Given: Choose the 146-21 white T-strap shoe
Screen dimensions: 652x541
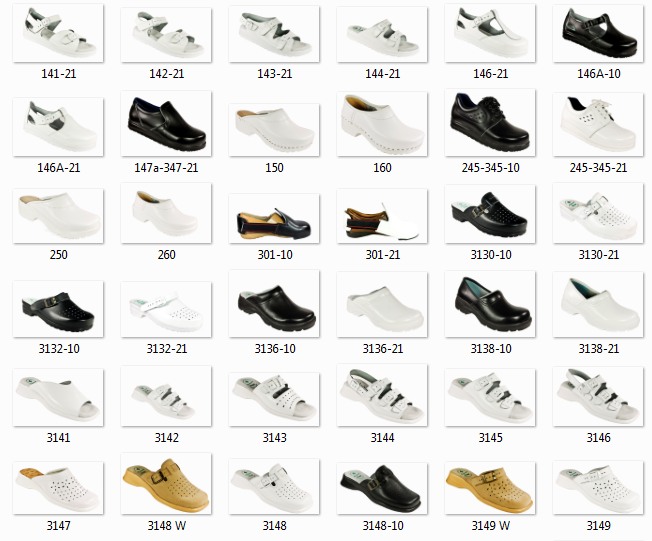Looking at the screenshot, I should click(490, 33).
